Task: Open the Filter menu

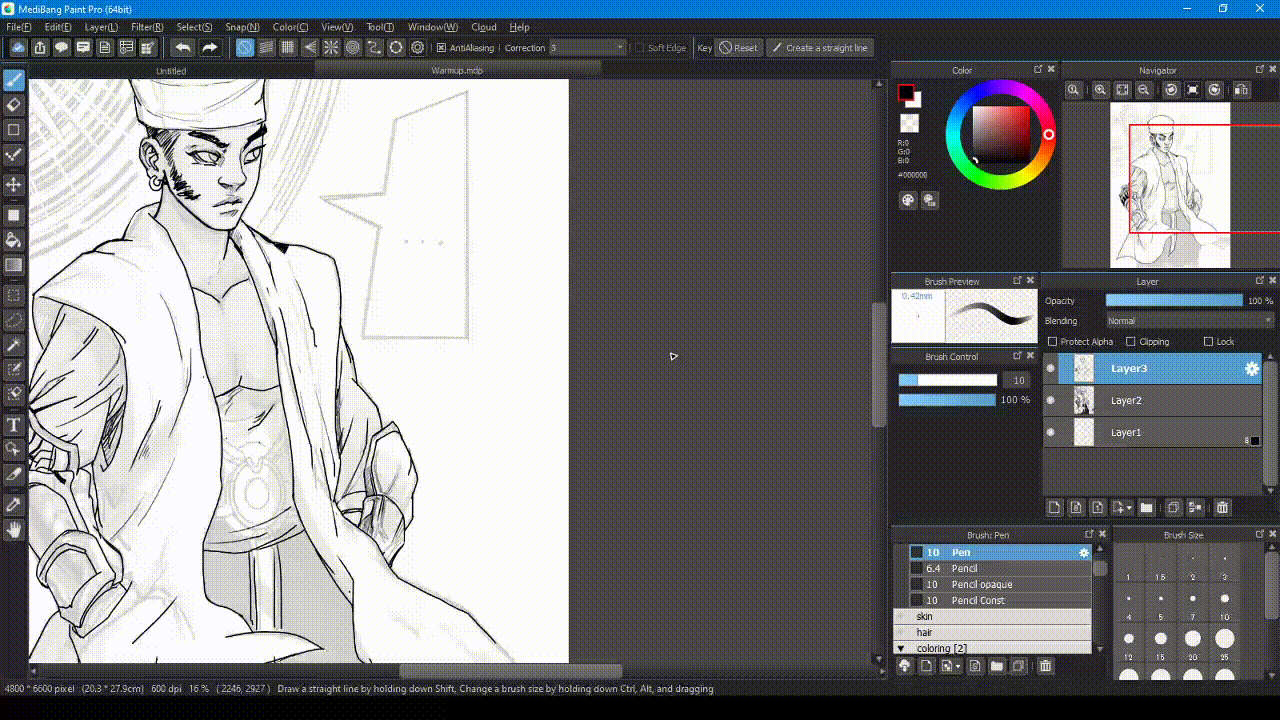Action: click(x=147, y=27)
